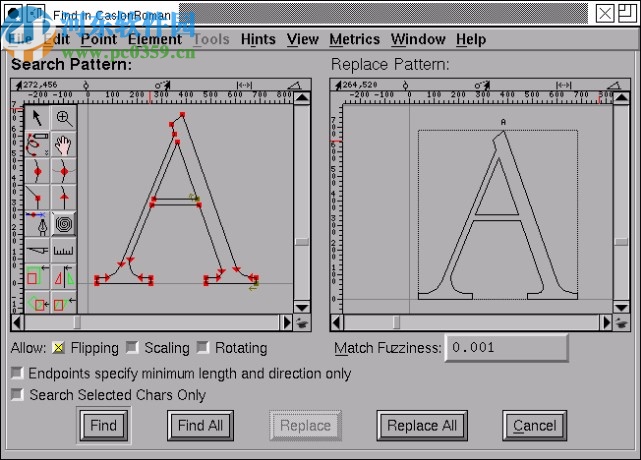Click the topmost red point of the Search Pattern A

point(182,115)
